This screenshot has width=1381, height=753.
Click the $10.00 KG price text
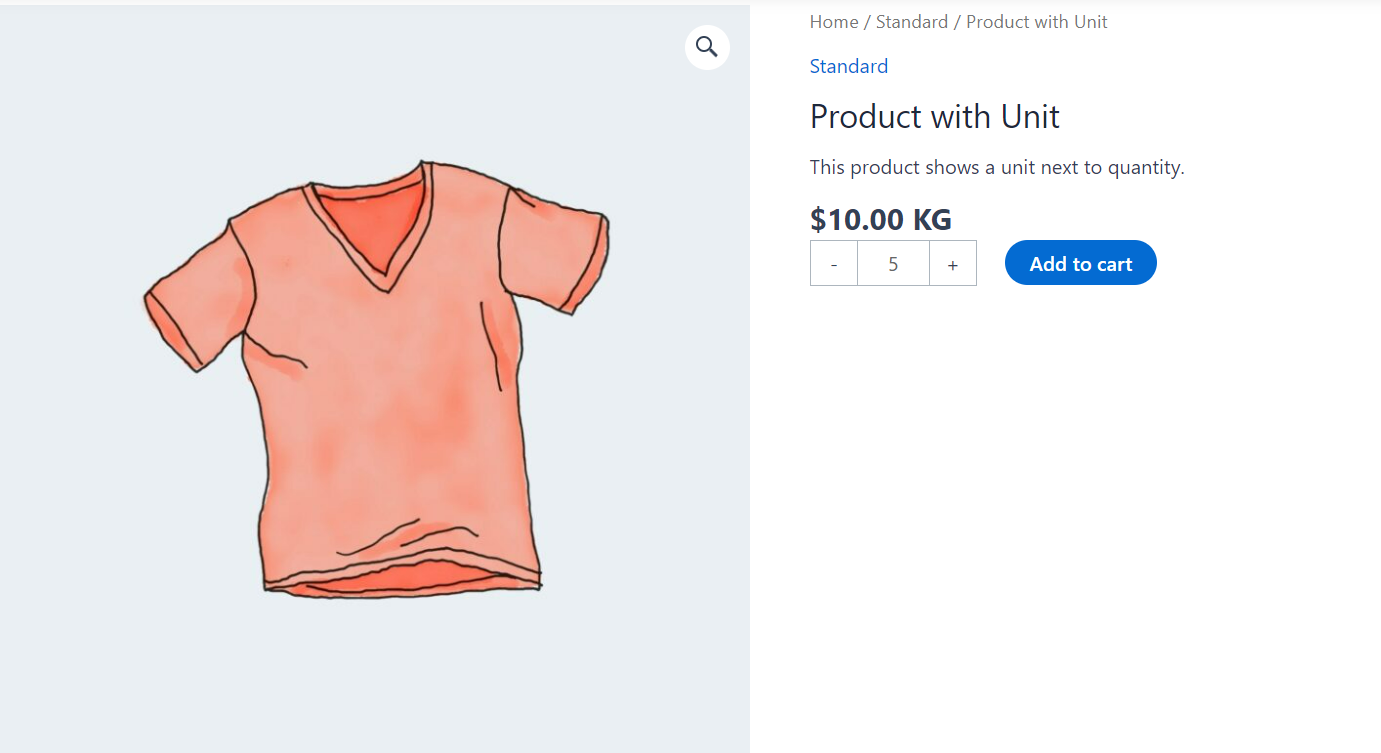point(879,219)
